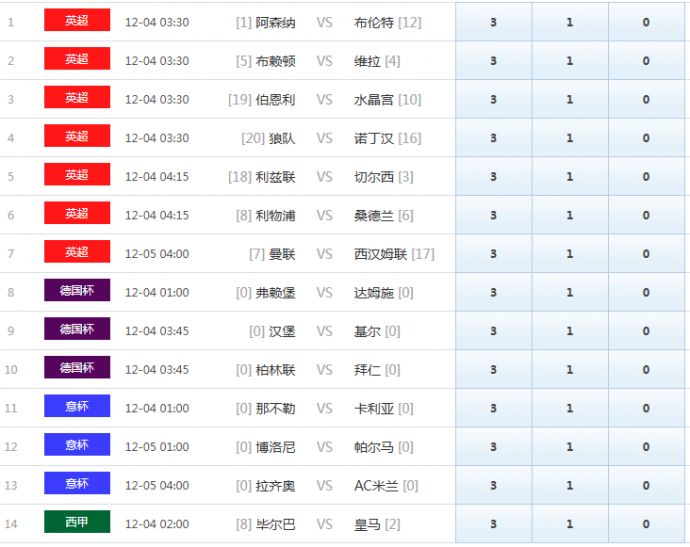Choose 0 for the 伯恩利 vs 水晶宫 match
This screenshot has width=690, height=547.
pyautogui.click(x=646, y=100)
